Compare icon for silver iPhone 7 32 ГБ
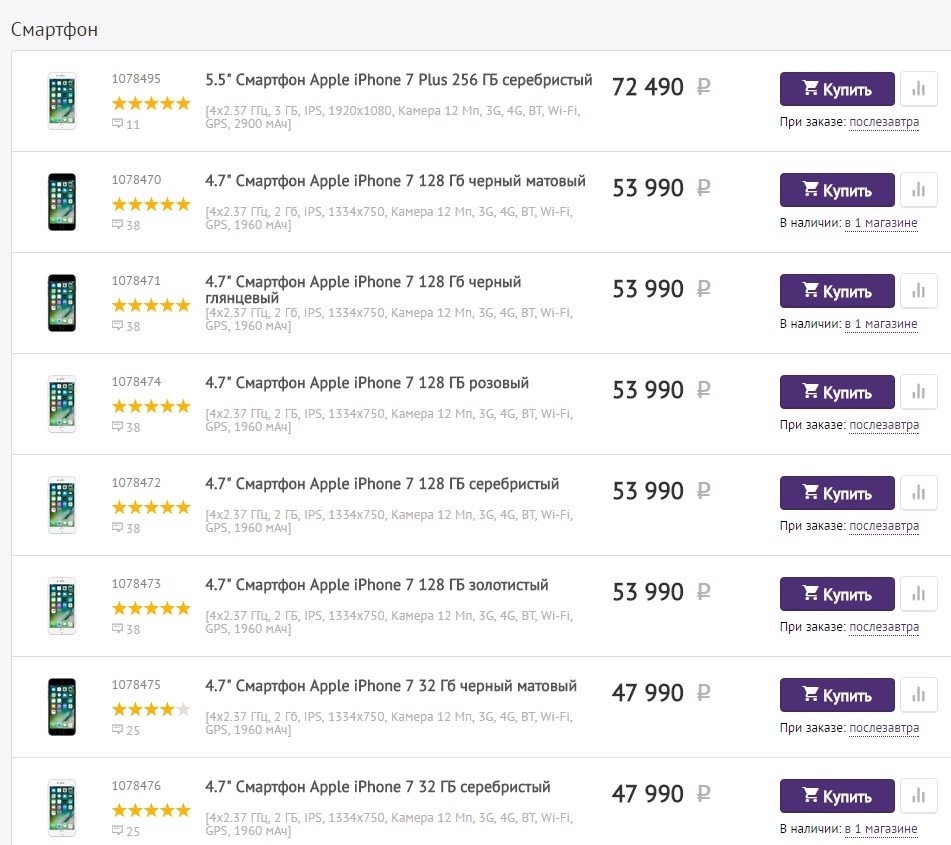 coord(918,796)
